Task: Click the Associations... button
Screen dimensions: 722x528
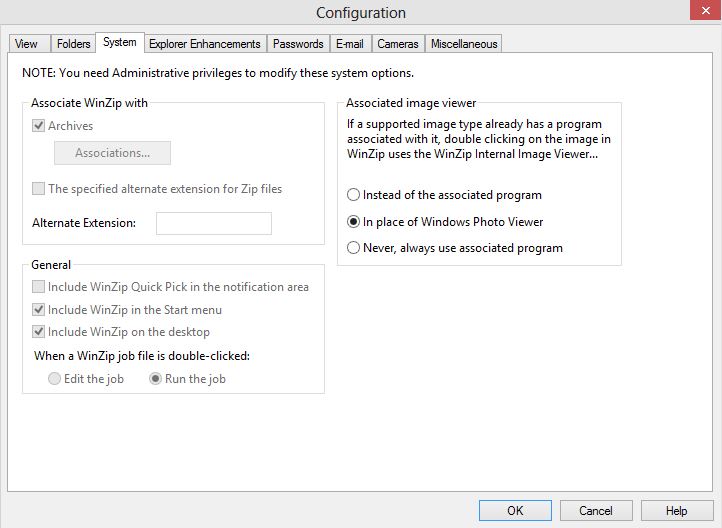Action: [112, 153]
